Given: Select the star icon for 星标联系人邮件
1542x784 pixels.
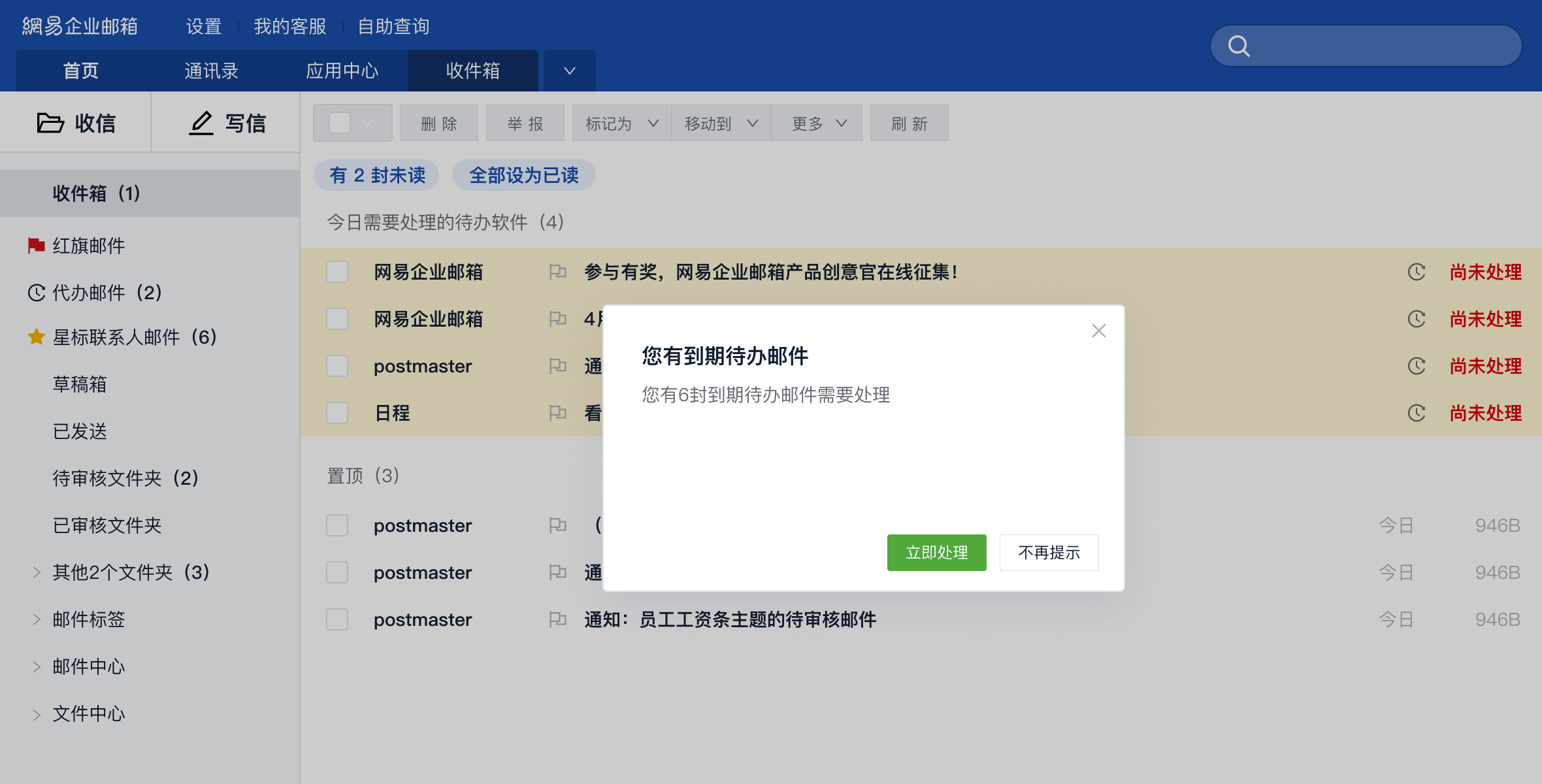Looking at the screenshot, I should click(36, 337).
